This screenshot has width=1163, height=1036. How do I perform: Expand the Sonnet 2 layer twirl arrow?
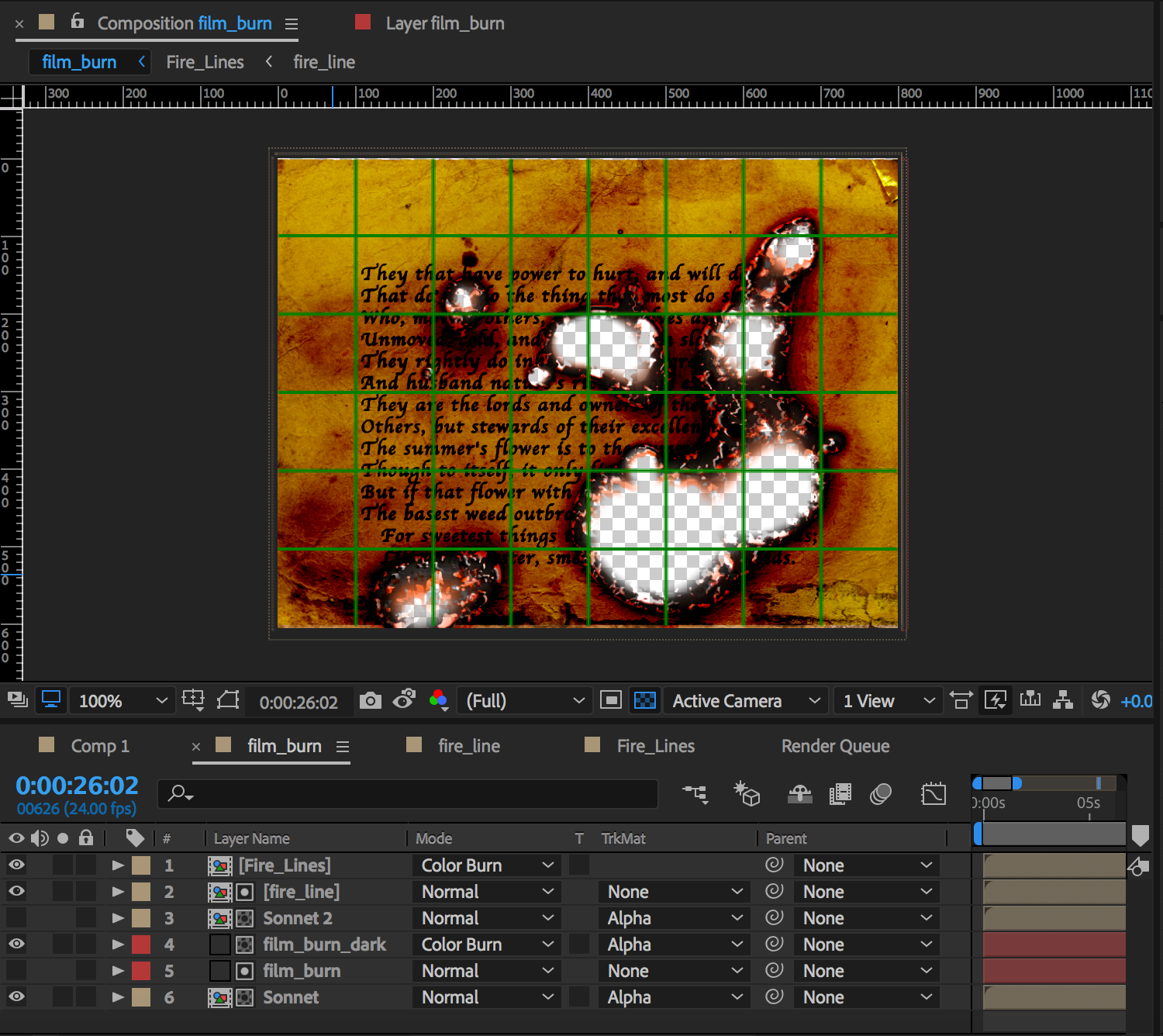(x=118, y=918)
